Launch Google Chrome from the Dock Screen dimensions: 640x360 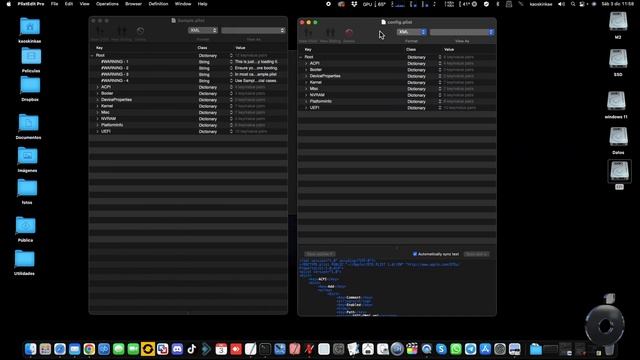(x=89, y=349)
